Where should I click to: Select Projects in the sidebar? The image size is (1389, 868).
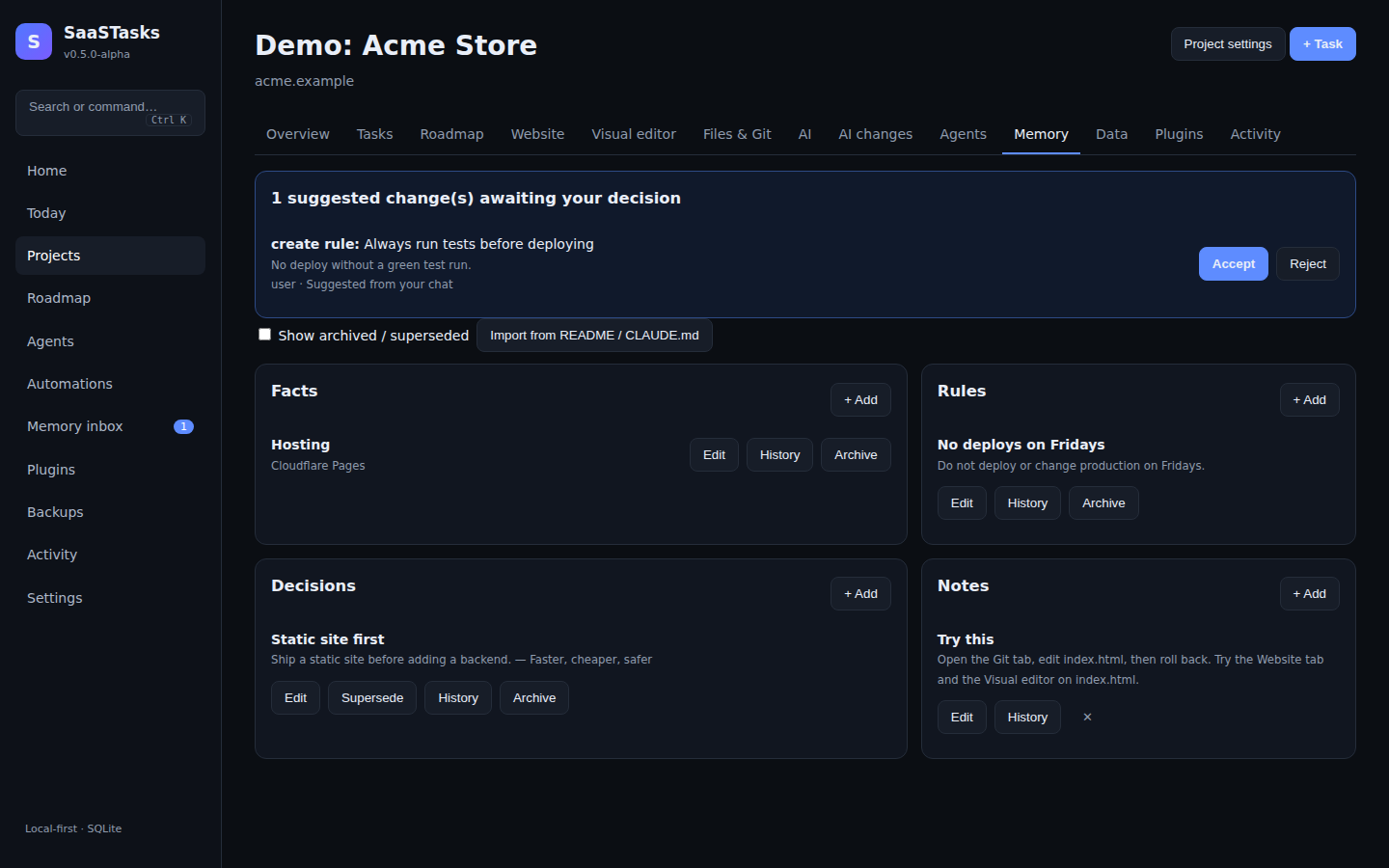[110, 256]
